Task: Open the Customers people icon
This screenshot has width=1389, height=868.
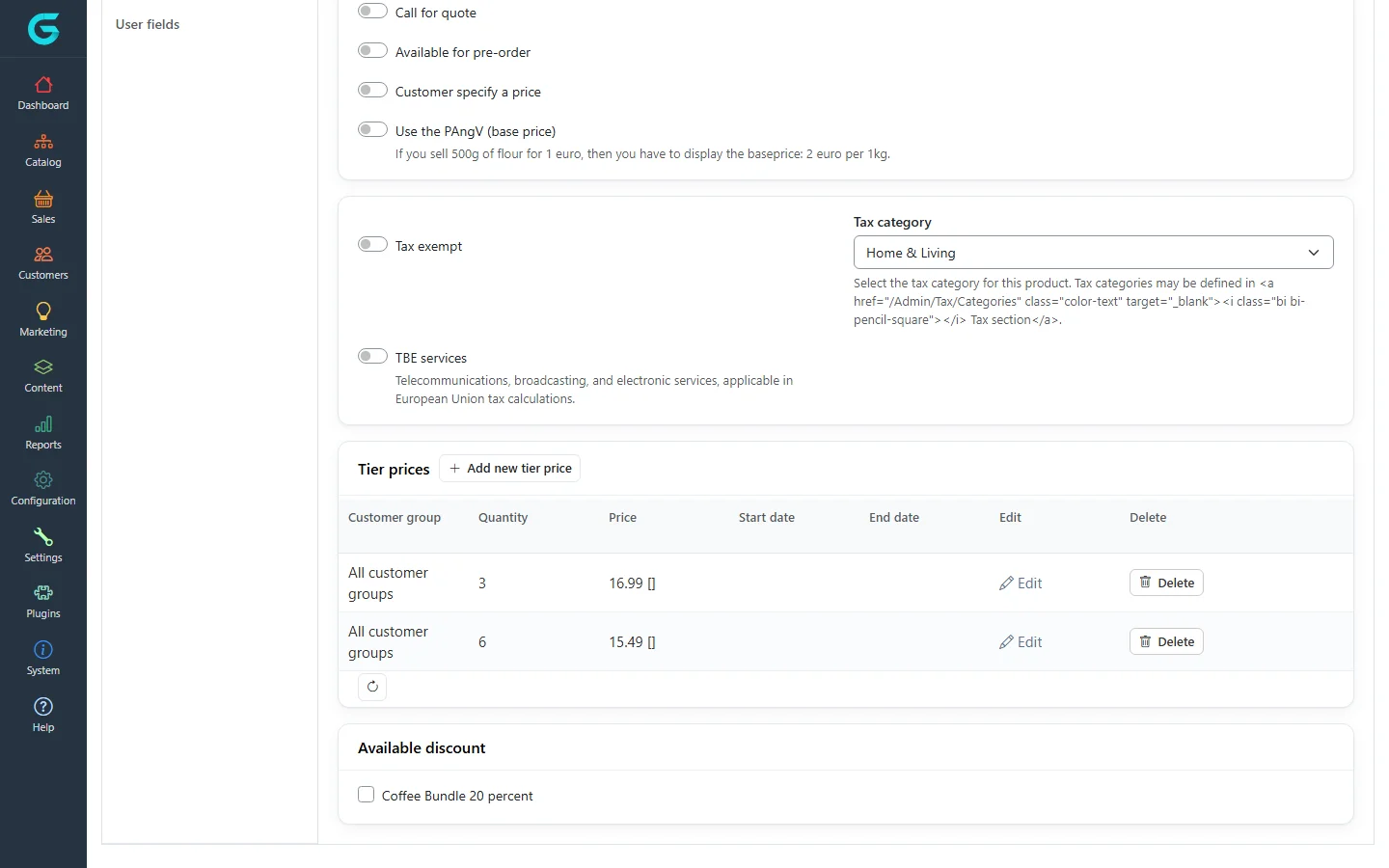Action: [x=43, y=255]
